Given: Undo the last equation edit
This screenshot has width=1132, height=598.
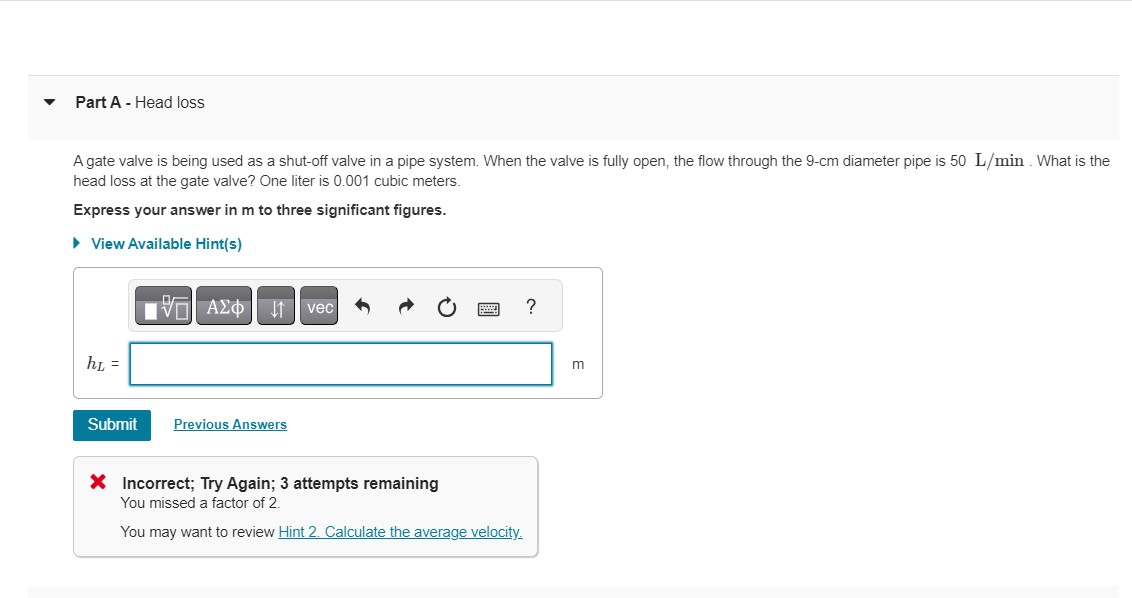Looking at the screenshot, I should (x=362, y=307).
